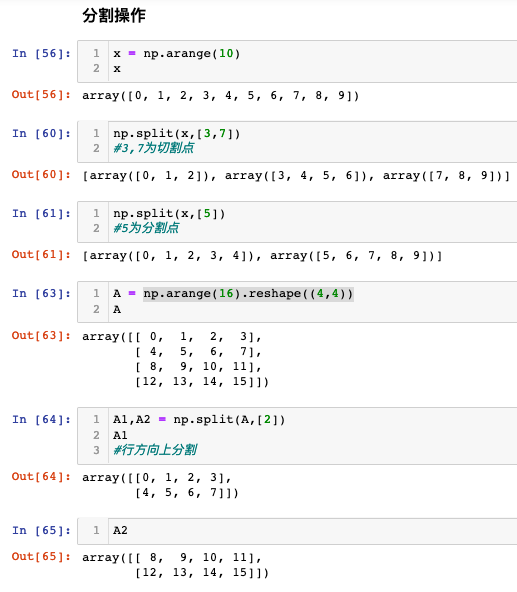
Task: Click the 分割操作 section heading
Action: coord(114,16)
